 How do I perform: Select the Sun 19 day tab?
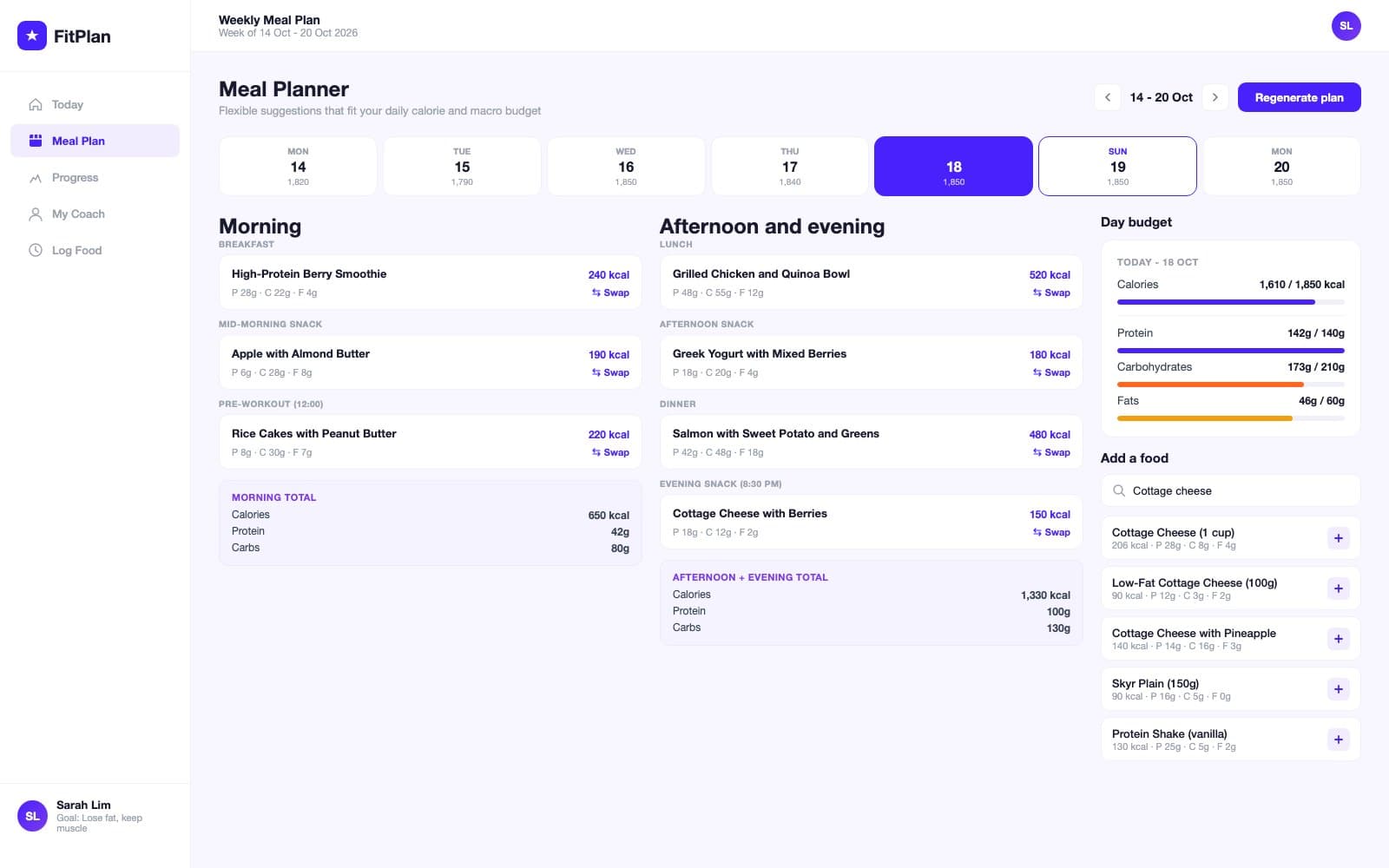[x=1117, y=166]
